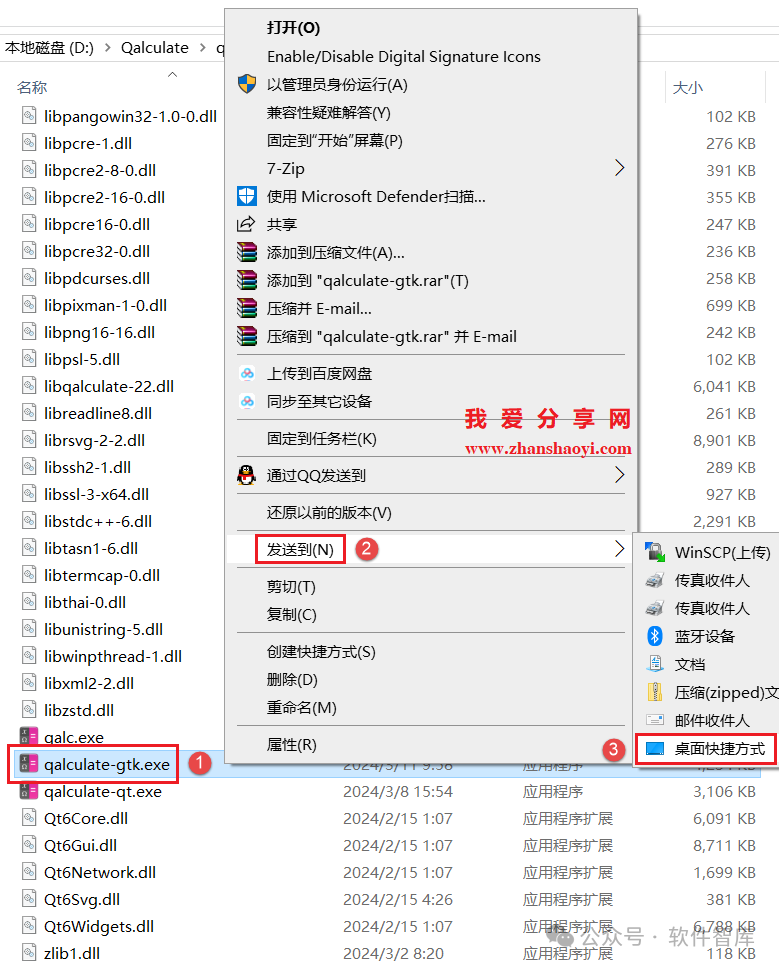Choose Properties (属性) from context menu
This screenshot has height=967, width=779.
291,744
